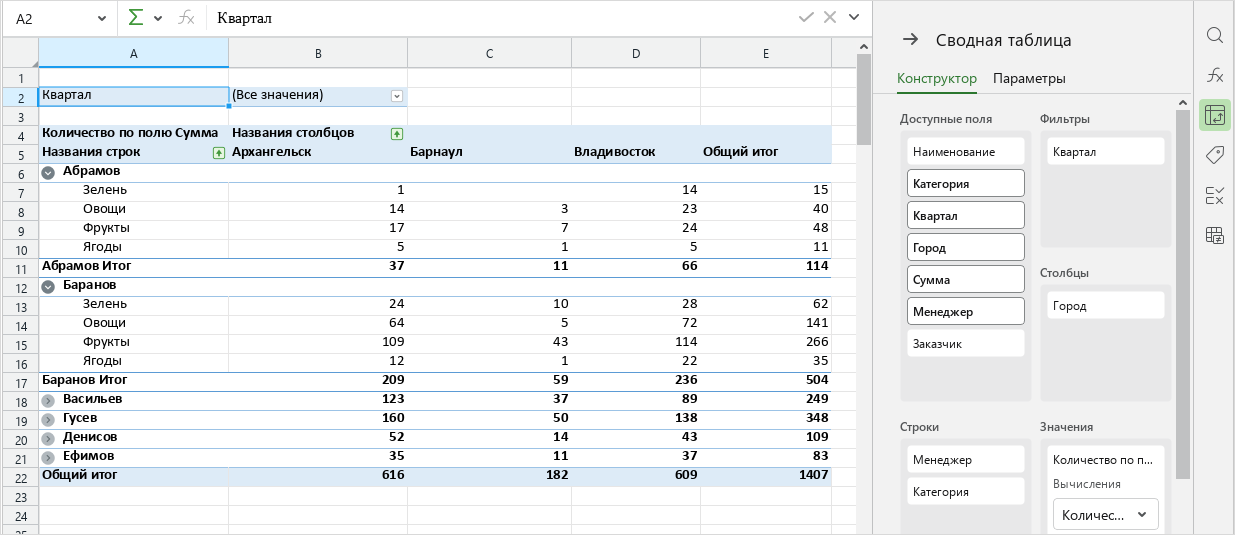This screenshot has height=535, width=1235.
Task: Click value 266 in the Фрукты row
Action: point(816,342)
